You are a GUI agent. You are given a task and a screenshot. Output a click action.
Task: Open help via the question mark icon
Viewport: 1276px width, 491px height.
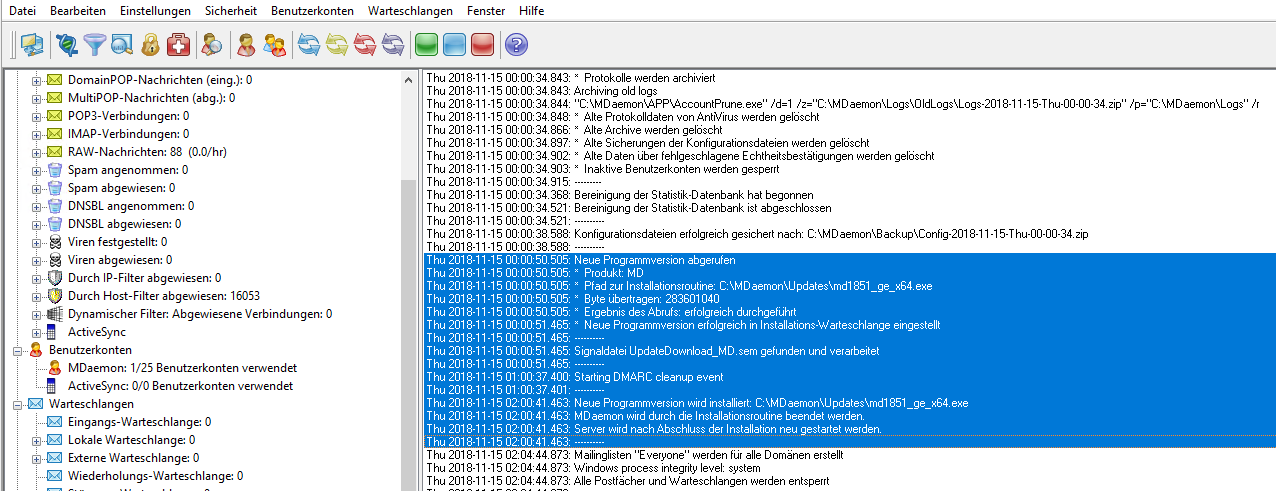pyautogui.click(x=516, y=44)
